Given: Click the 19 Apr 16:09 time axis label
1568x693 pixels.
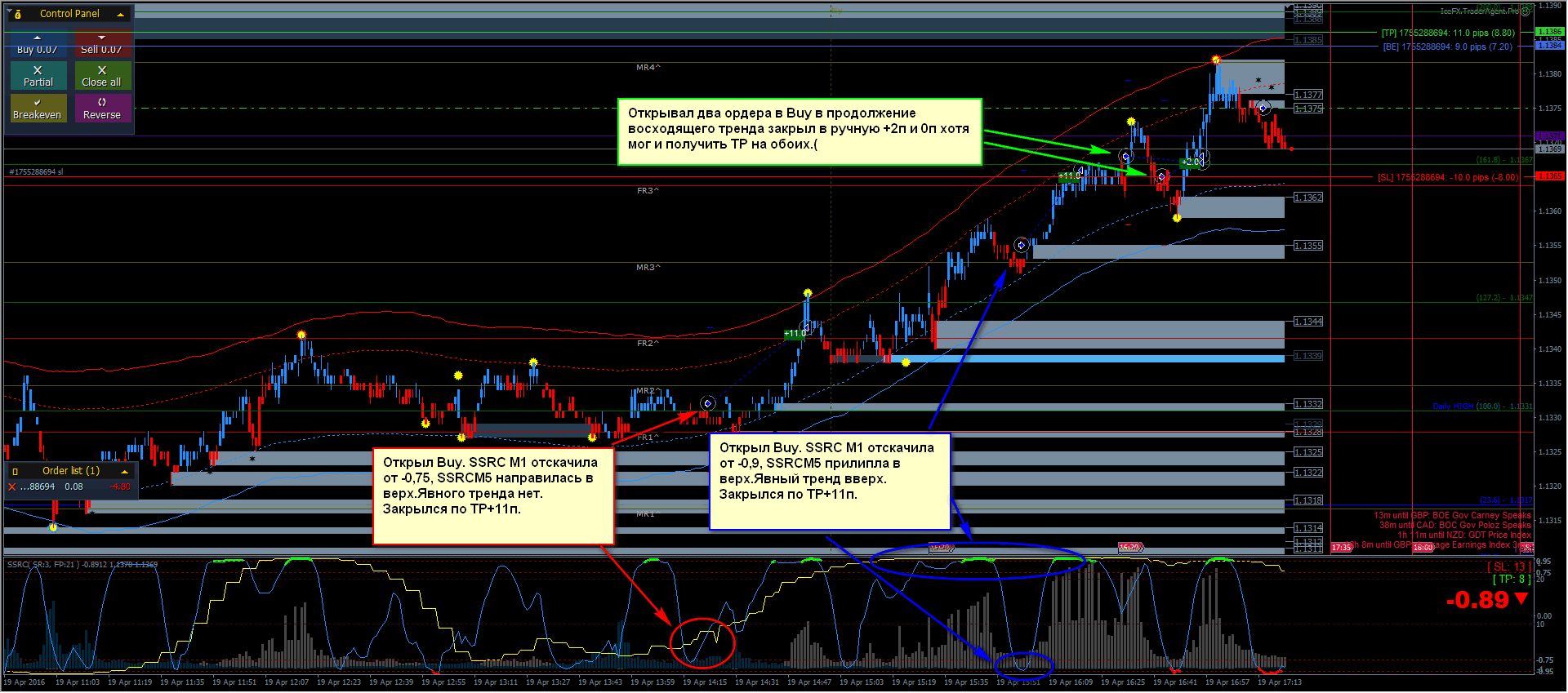Looking at the screenshot, I should click(x=1070, y=682).
